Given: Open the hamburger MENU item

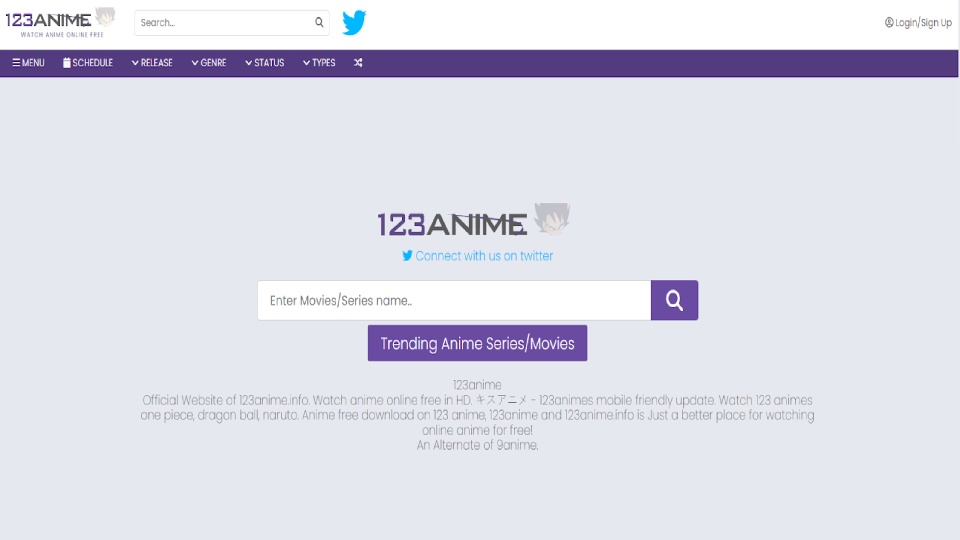Looking at the screenshot, I should coord(28,62).
